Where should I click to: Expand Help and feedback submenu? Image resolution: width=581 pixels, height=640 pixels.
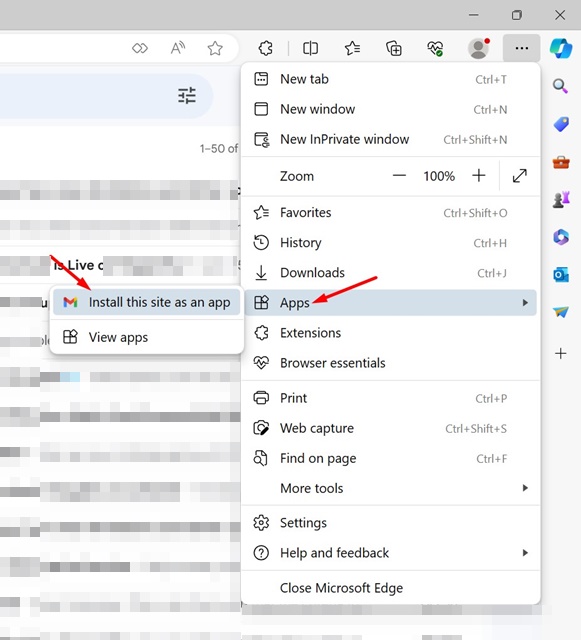pos(391,553)
